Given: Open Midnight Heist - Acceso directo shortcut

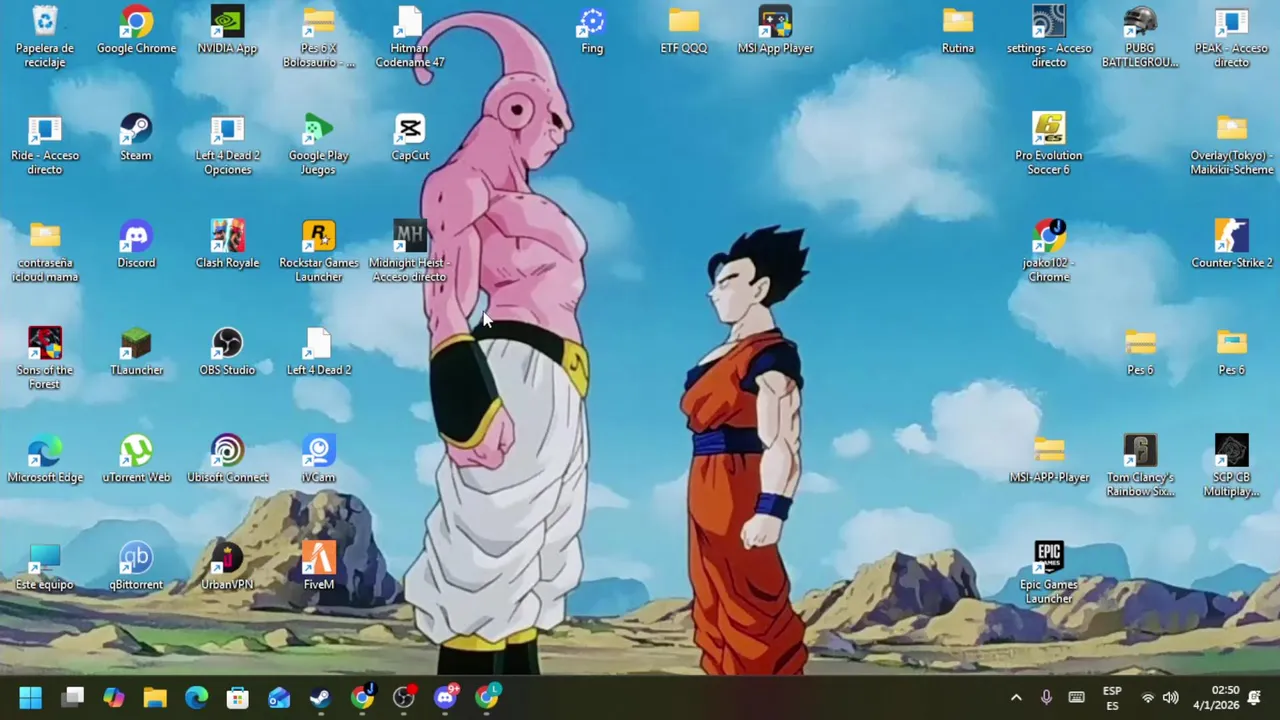Looking at the screenshot, I should pyautogui.click(x=410, y=252).
